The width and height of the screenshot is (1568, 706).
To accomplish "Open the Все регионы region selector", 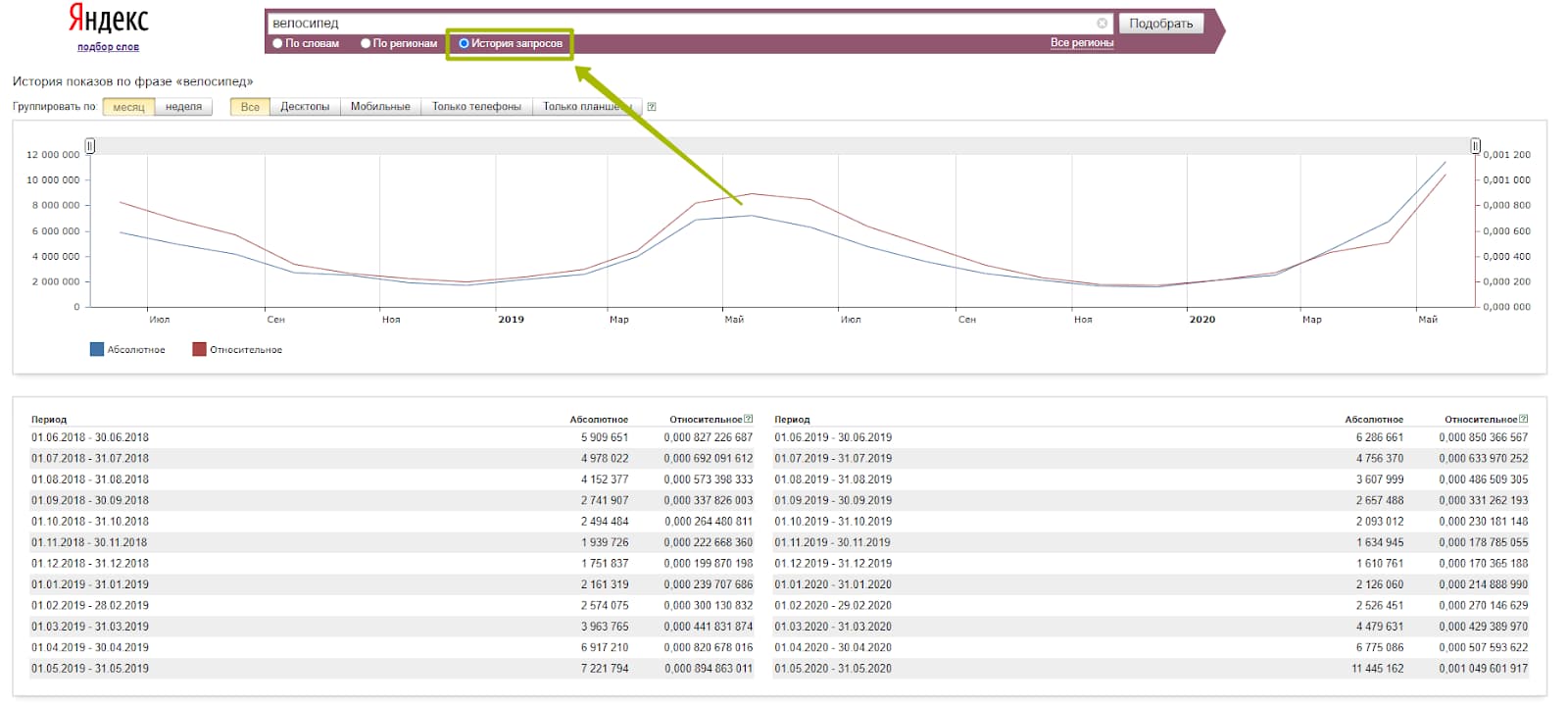I will pos(1081,43).
